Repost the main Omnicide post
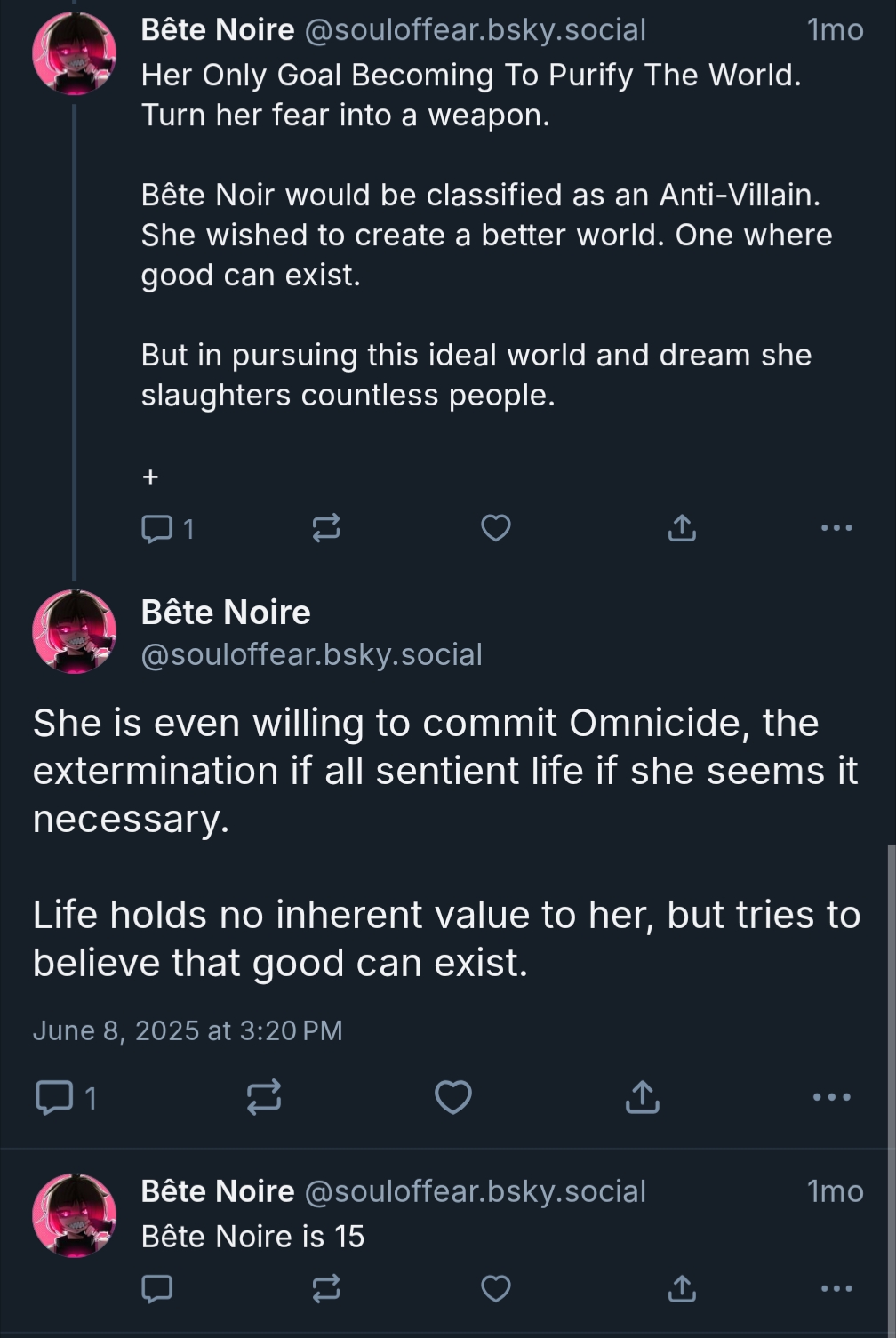Viewport: 896px width, 1338px height. click(x=264, y=1097)
